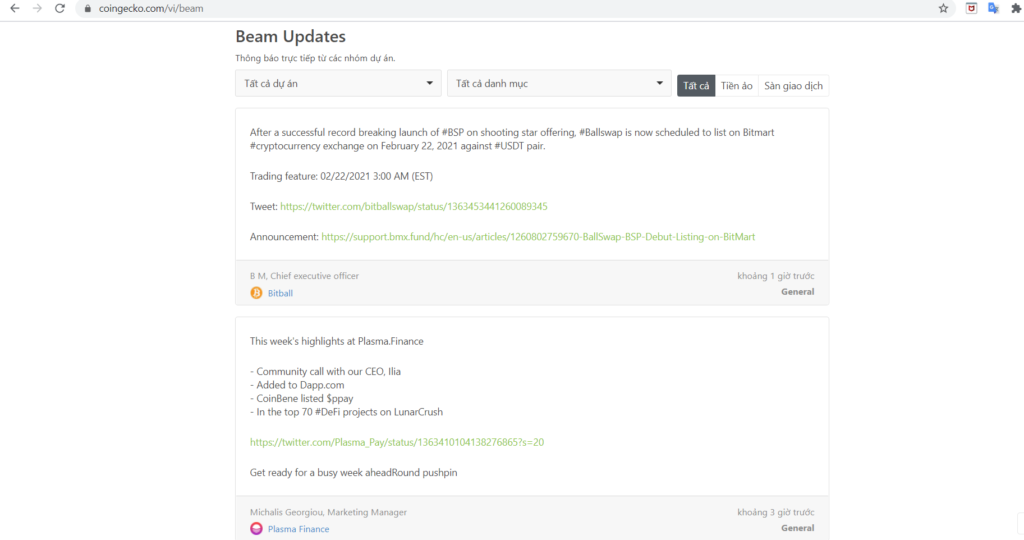Click the pink Plasma Finance logo icon
Viewport: 1024px width, 540px height.
(256, 529)
